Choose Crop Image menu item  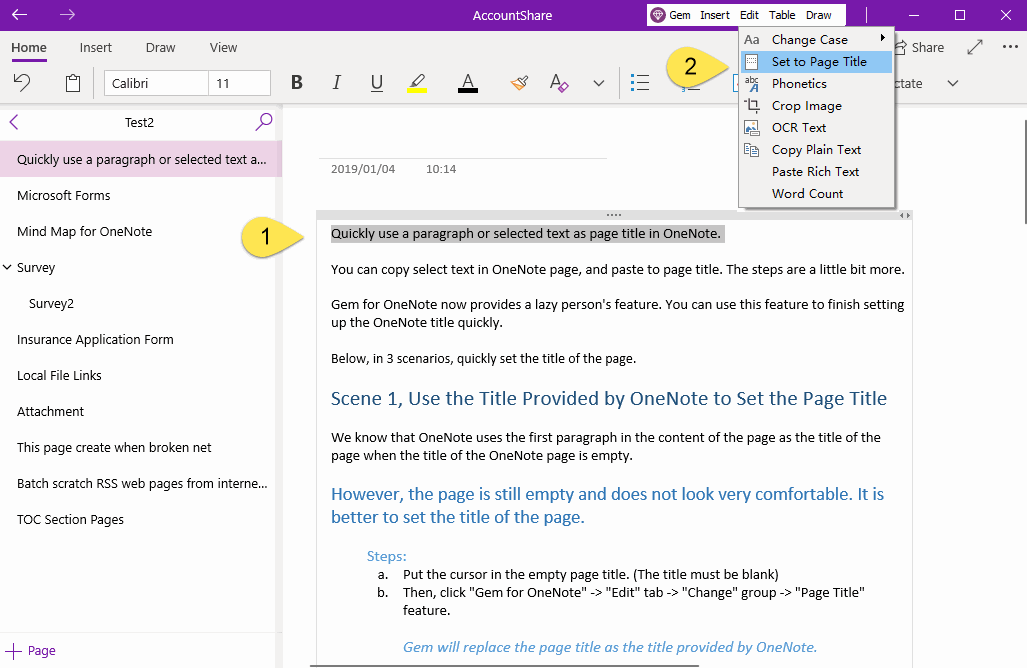[x=817, y=105]
